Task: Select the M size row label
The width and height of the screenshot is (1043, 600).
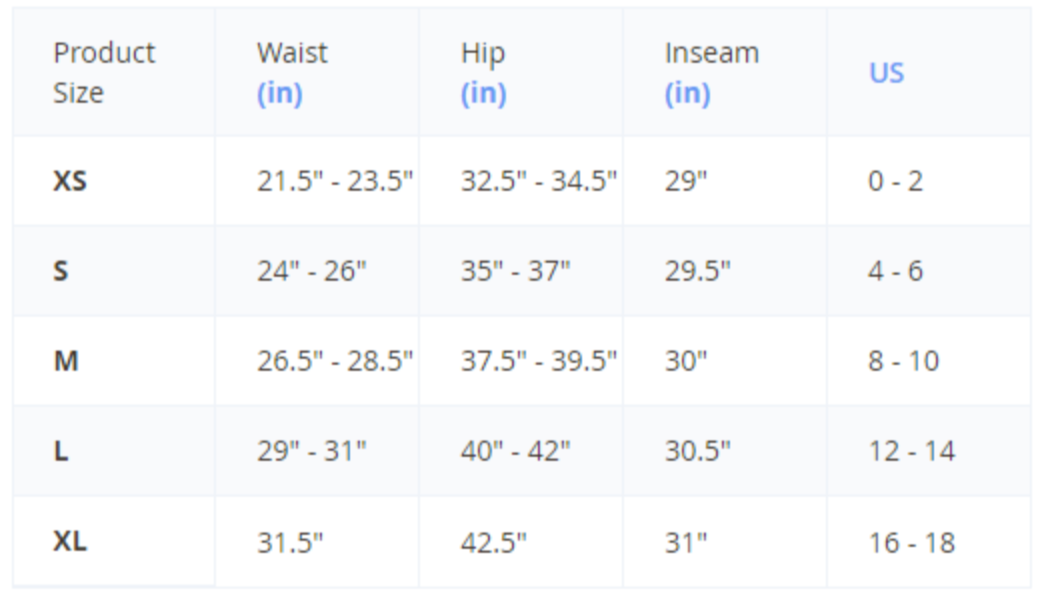Action: coord(66,361)
